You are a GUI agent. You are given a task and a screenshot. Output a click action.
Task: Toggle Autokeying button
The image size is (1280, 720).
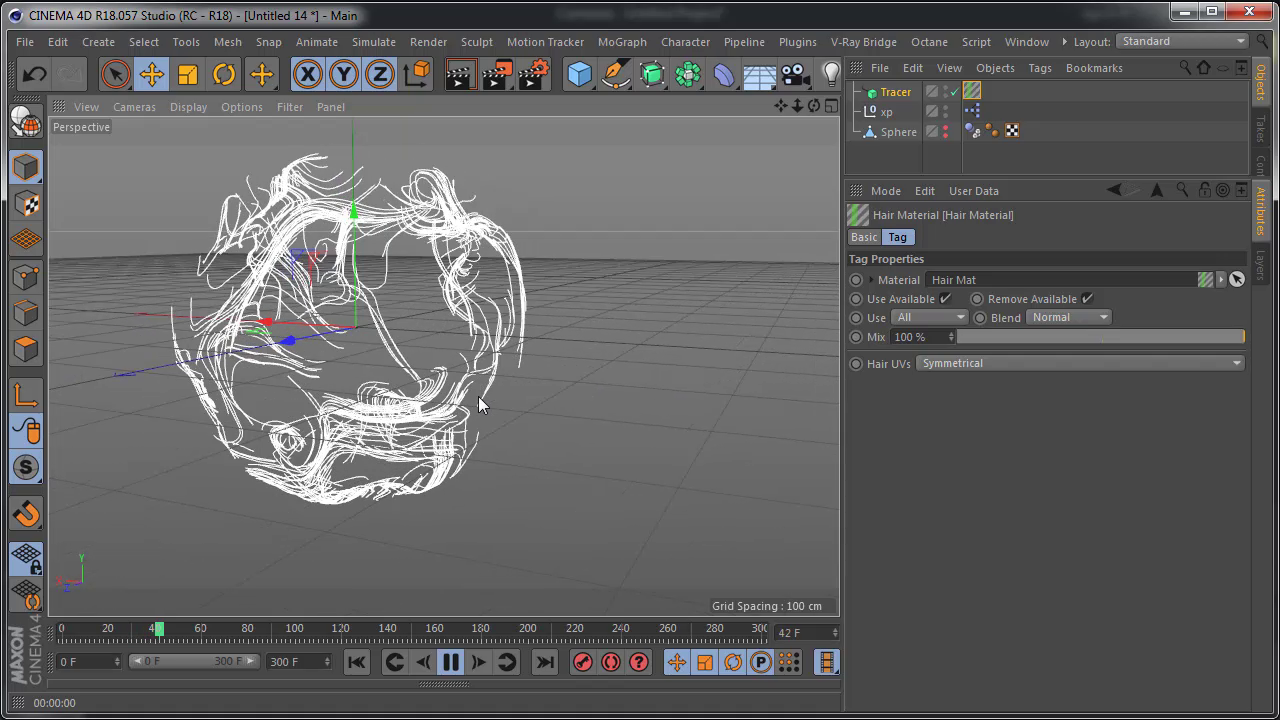pyautogui.click(x=610, y=662)
